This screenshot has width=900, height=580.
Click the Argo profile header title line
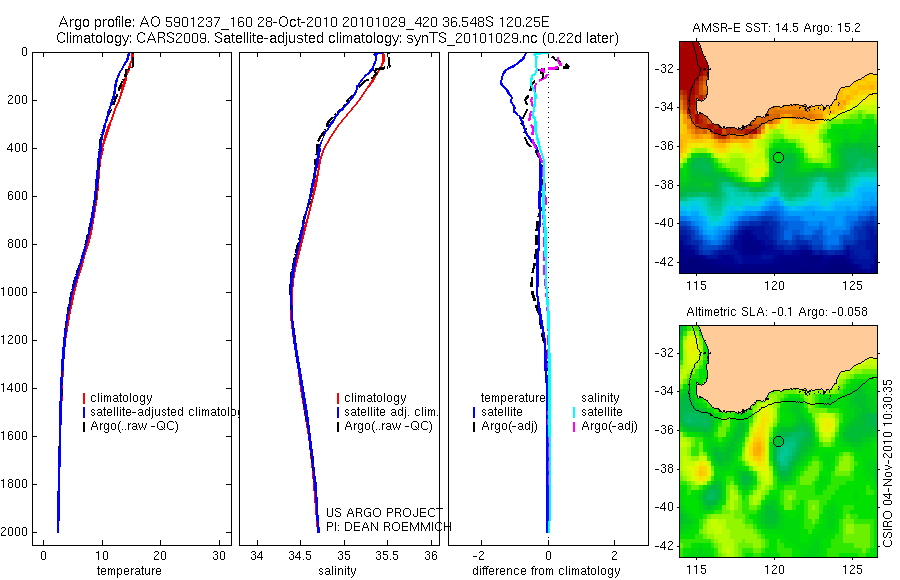(304, 22)
